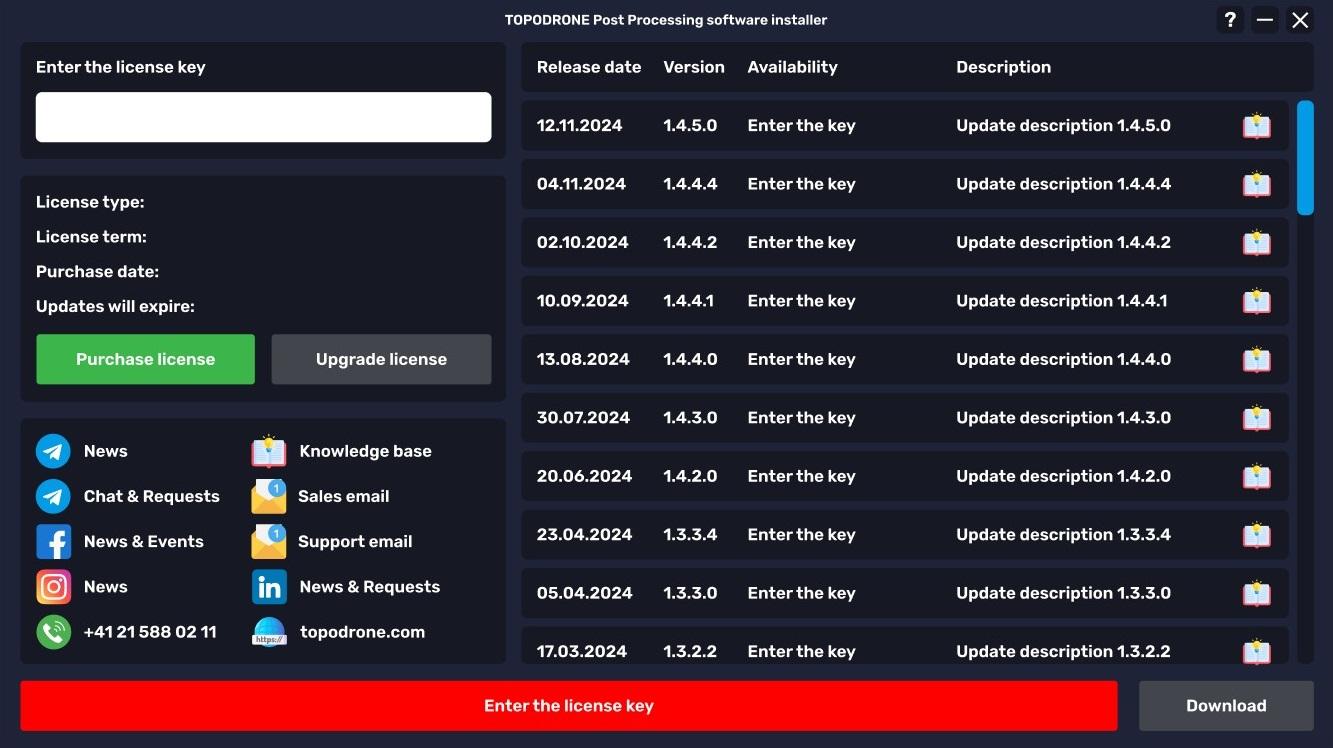Open description book icon for version 1.4.5.0

click(x=1256, y=126)
